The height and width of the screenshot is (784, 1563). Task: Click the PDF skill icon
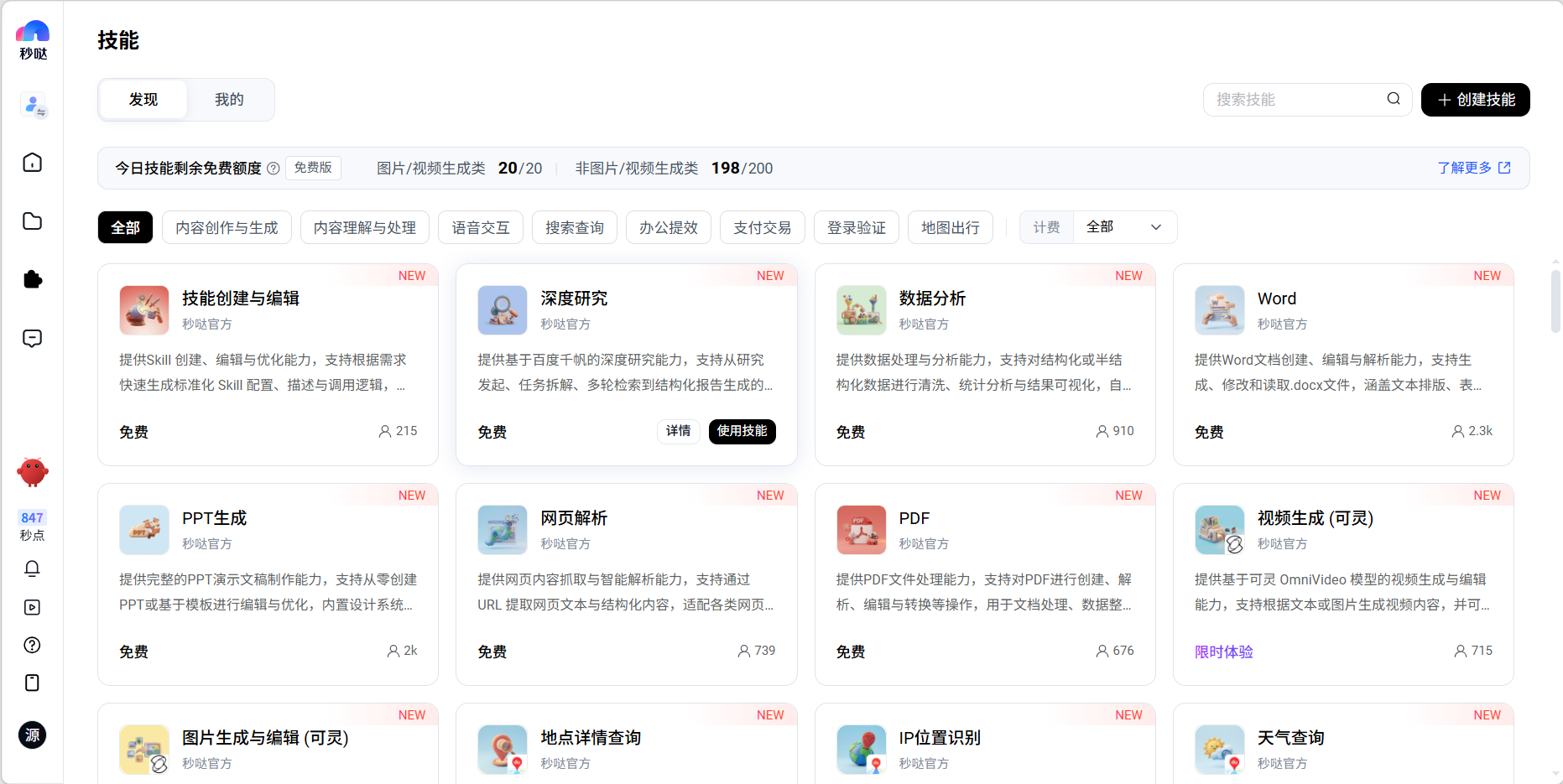pyautogui.click(x=862, y=530)
